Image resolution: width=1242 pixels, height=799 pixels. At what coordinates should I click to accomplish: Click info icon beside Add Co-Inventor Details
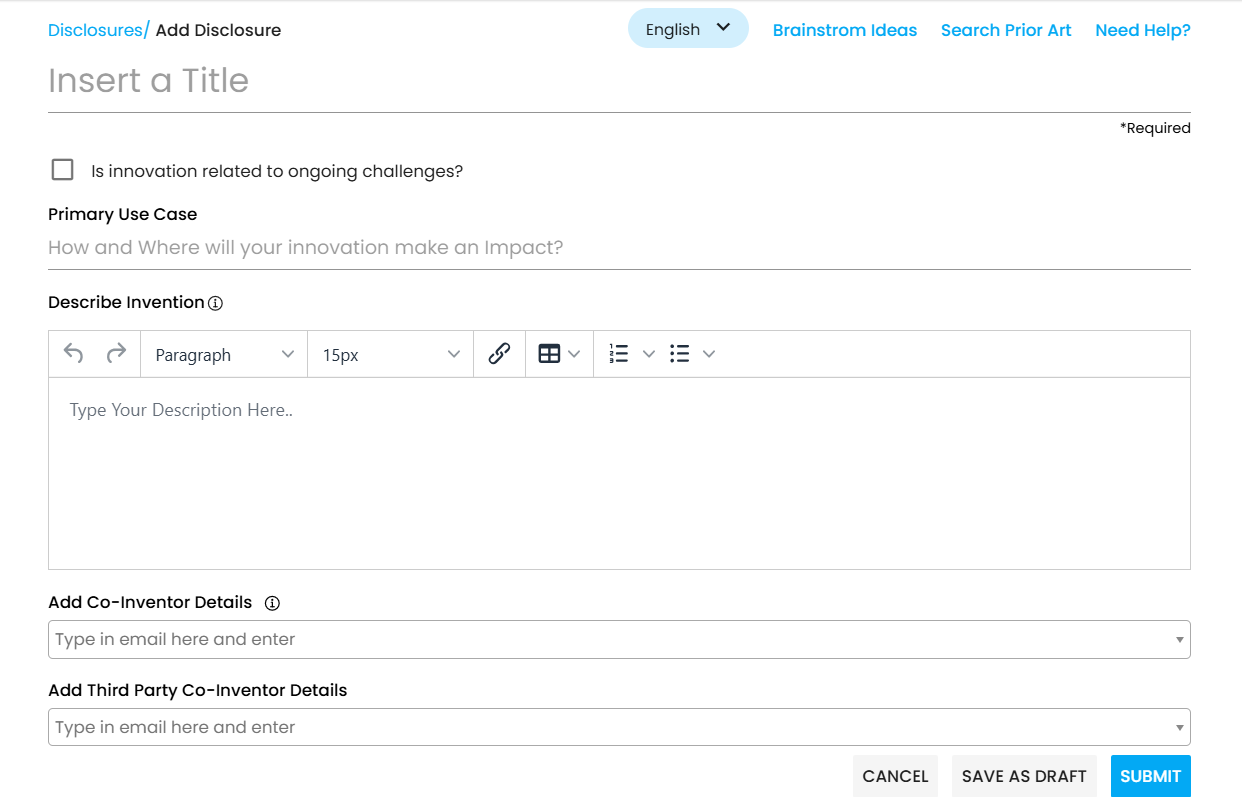pos(272,603)
